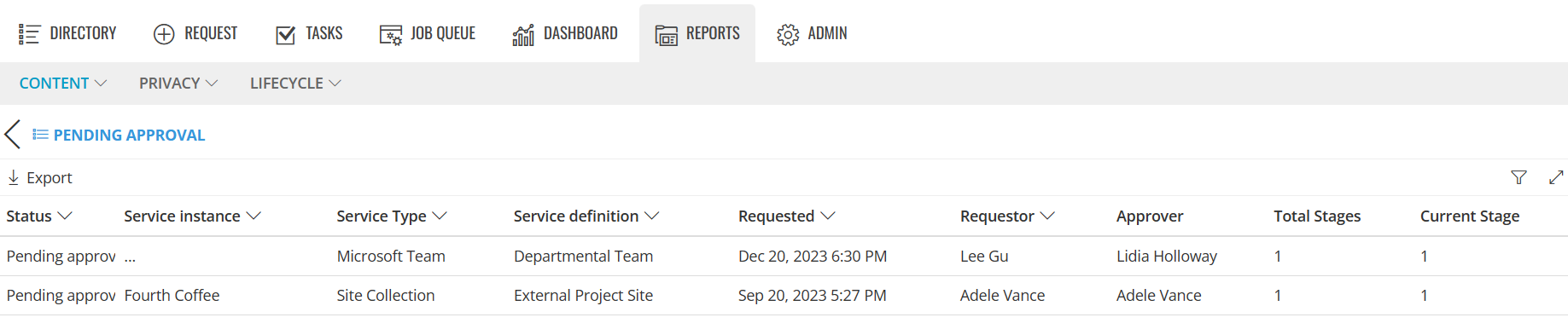The width and height of the screenshot is (1568, 329).
Task: Click the Fourth Coffee service instance
Action: pyautogui.click(x=172, y=296)
